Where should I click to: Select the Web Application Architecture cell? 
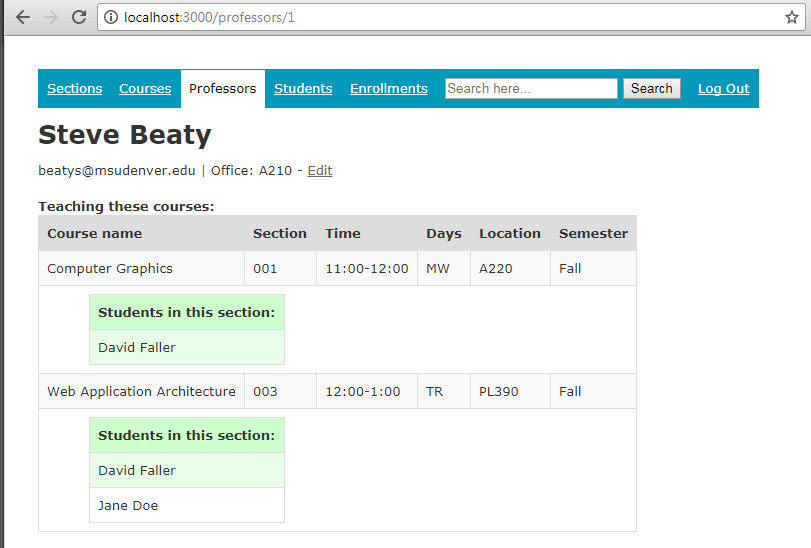[142, 391]
